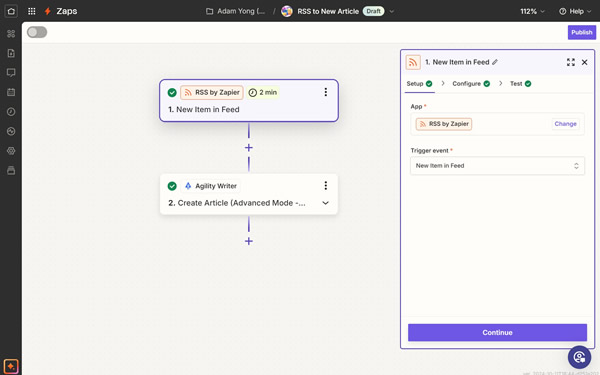This screenshot has width=600, height=375.
Task: Open the Adam Yong folder link
Action: click(x=241, y=11)
